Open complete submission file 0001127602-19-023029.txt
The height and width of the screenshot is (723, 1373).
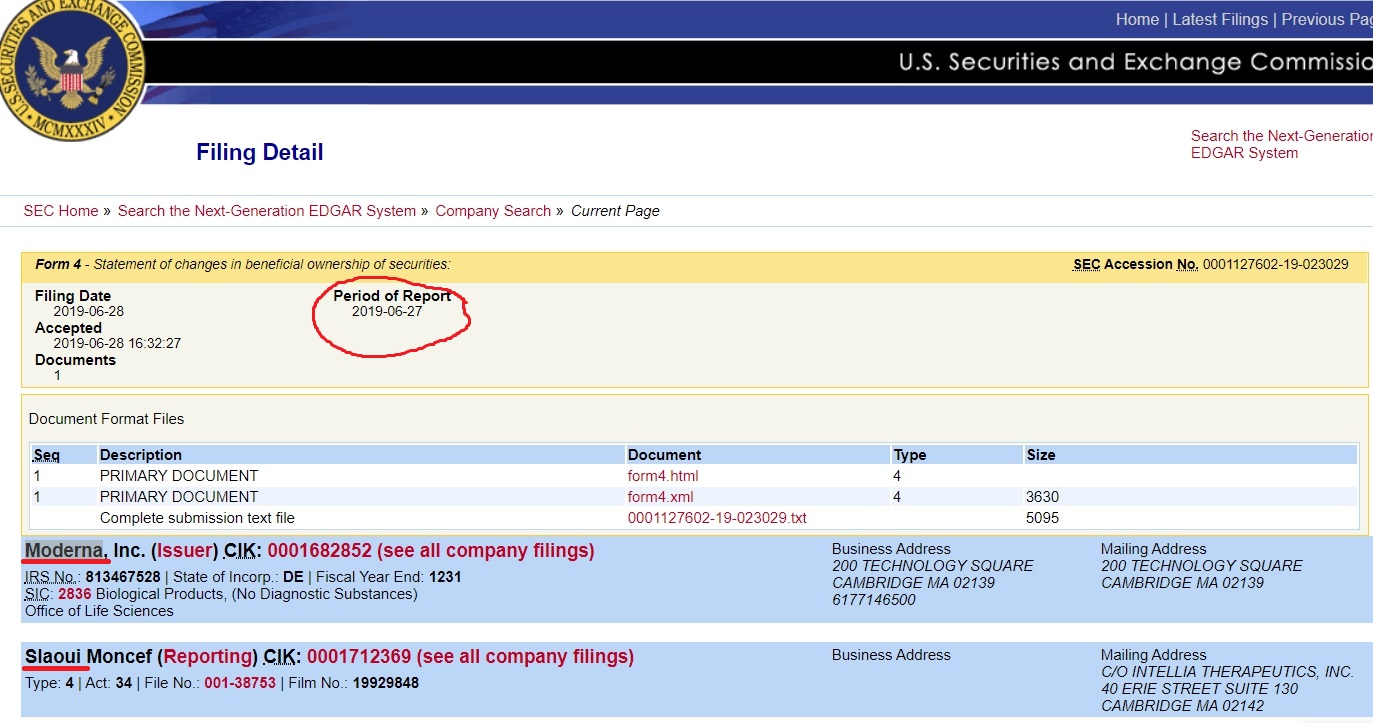tap(717, 518)
